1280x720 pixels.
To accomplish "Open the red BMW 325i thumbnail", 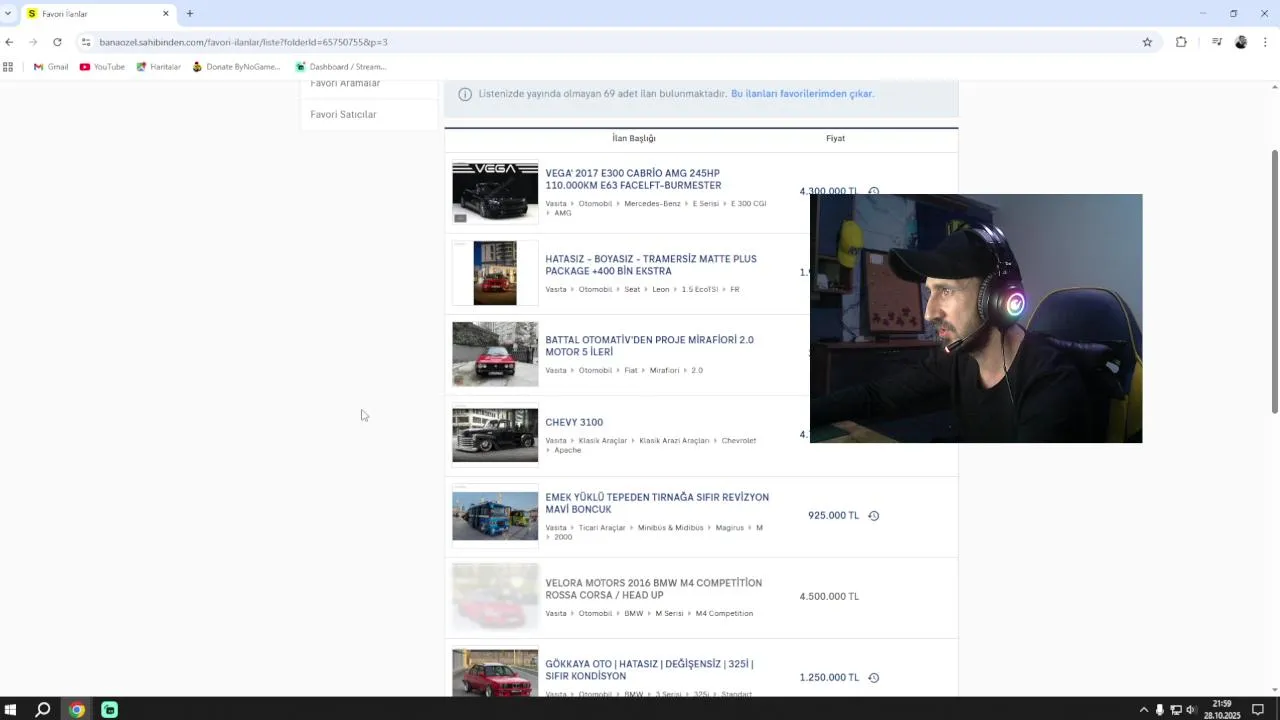I will 495,673.
